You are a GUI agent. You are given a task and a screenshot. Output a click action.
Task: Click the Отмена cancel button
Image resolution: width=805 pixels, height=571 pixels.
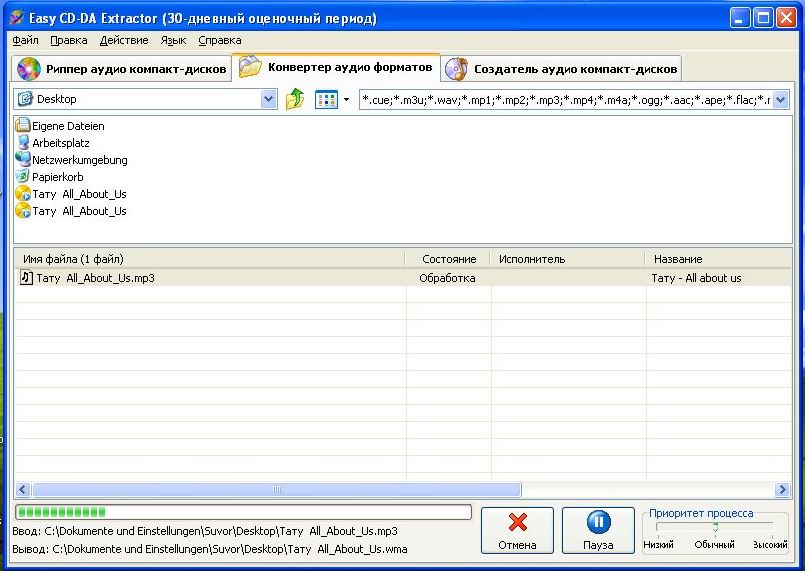pyautogui.click(x=517, y=530)
